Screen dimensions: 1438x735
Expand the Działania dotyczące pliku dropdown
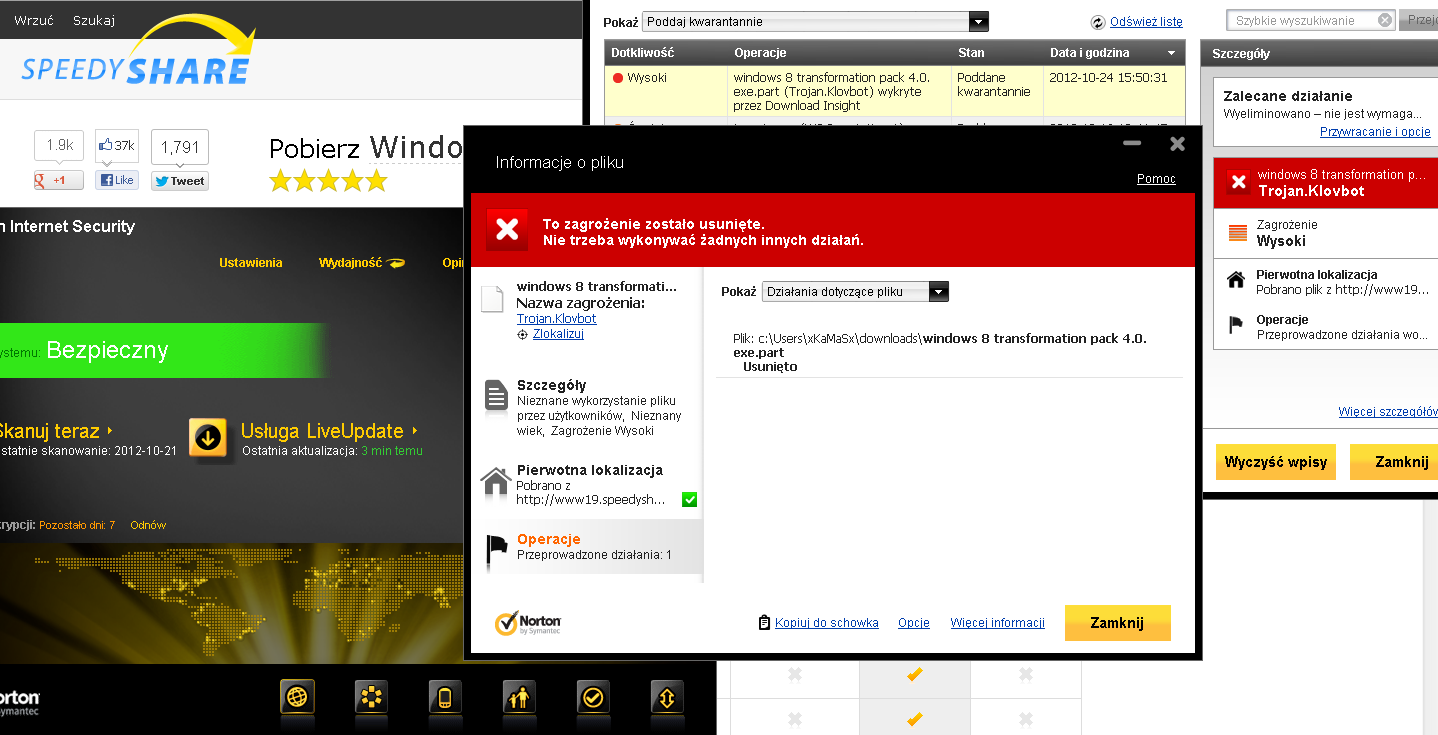(x=855, y=292)
